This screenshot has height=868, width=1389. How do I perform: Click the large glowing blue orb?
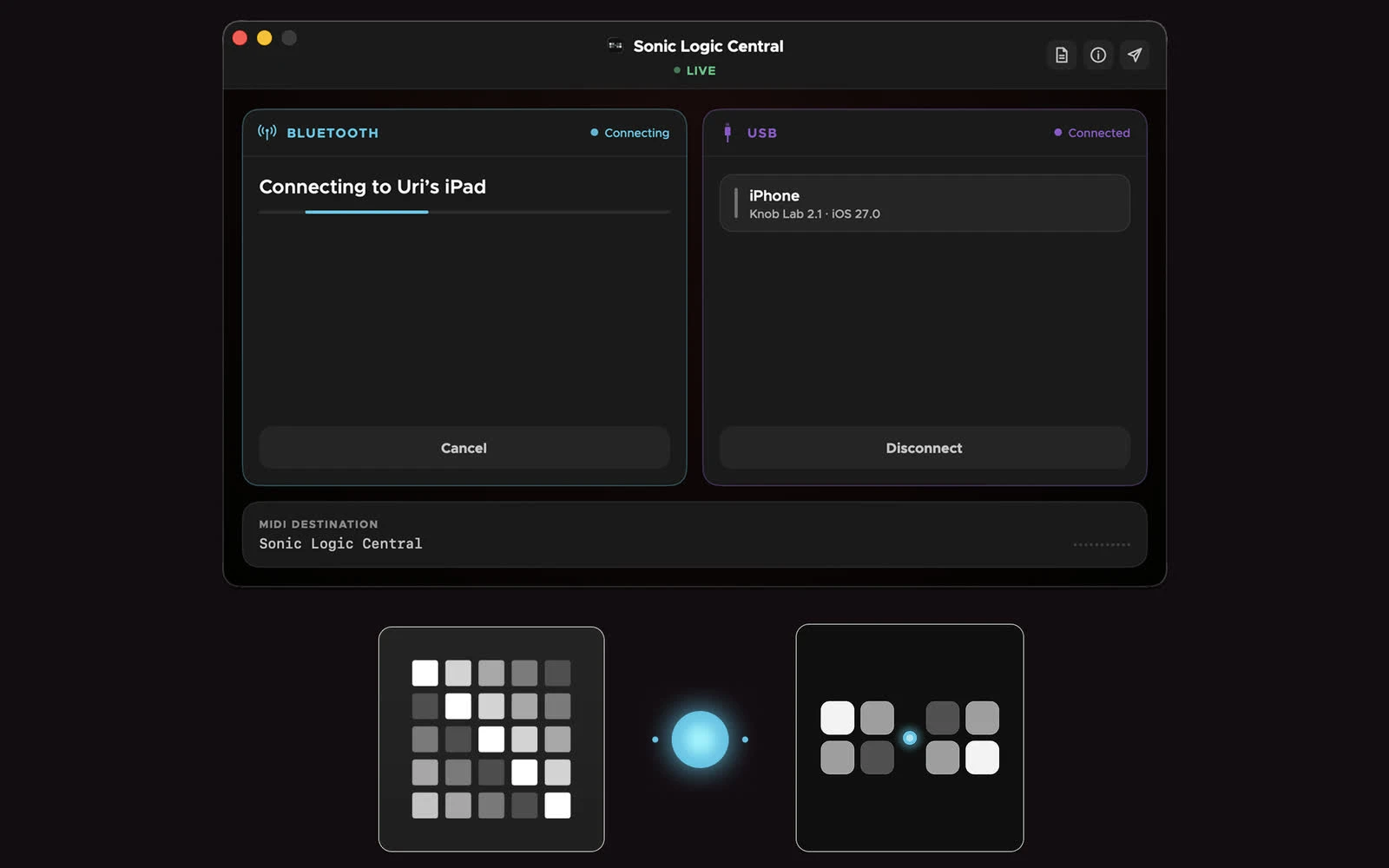point(700,740)
